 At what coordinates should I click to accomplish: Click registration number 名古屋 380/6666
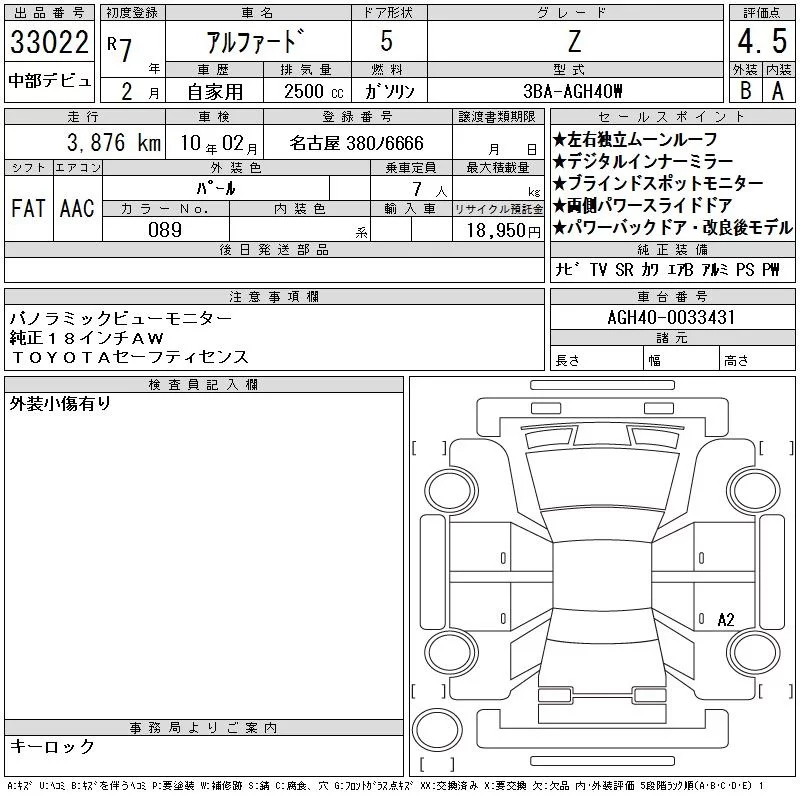tap(357, 143)
